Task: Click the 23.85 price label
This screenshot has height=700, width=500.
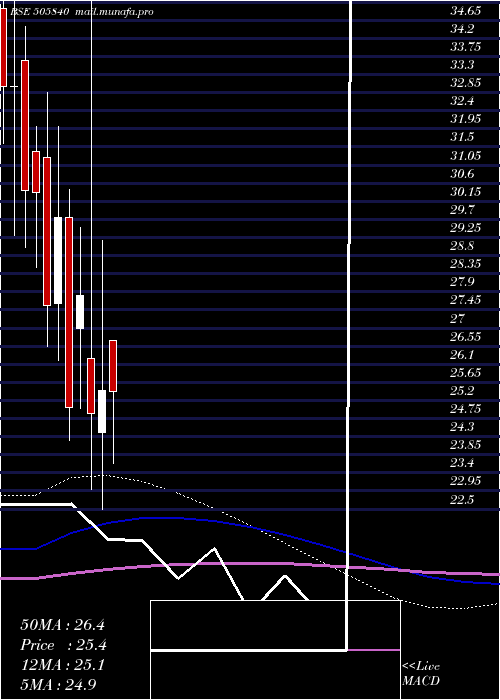Action: point(465,445)
